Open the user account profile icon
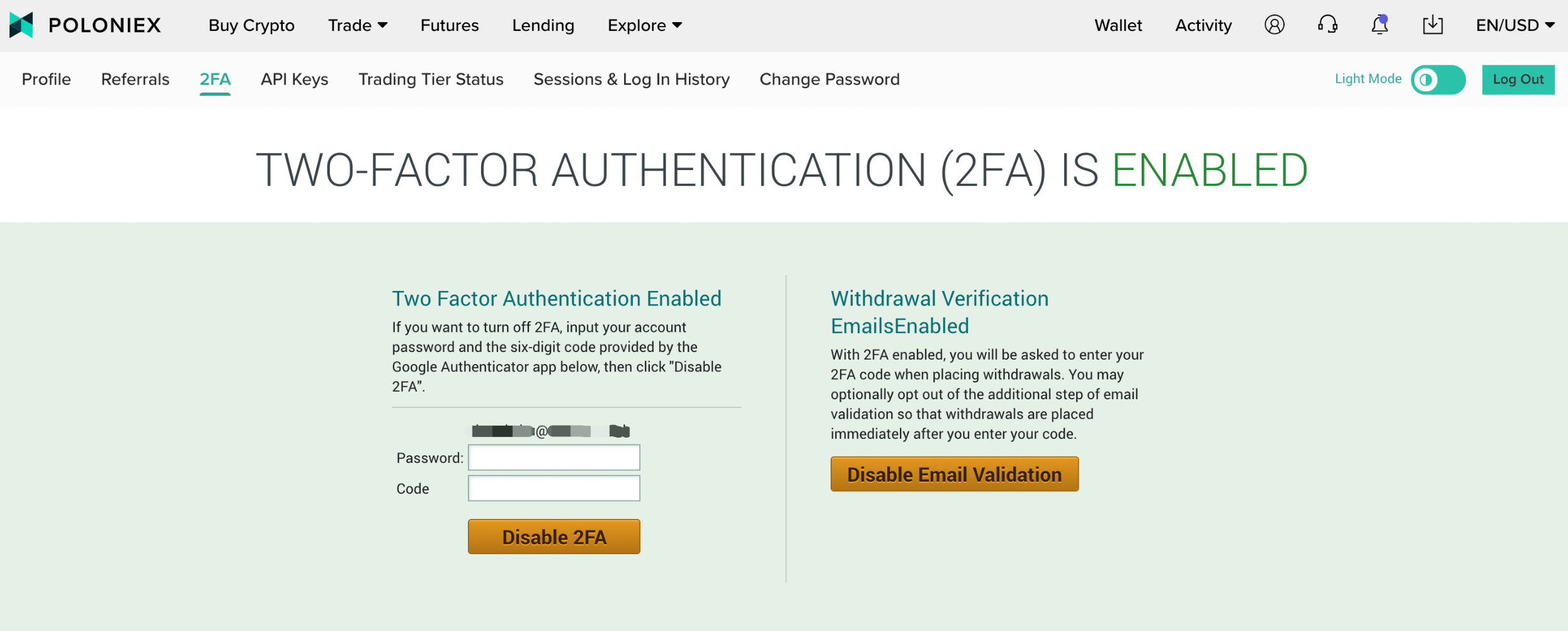This screenshot has height=631, width=1568. point(1274,25)
